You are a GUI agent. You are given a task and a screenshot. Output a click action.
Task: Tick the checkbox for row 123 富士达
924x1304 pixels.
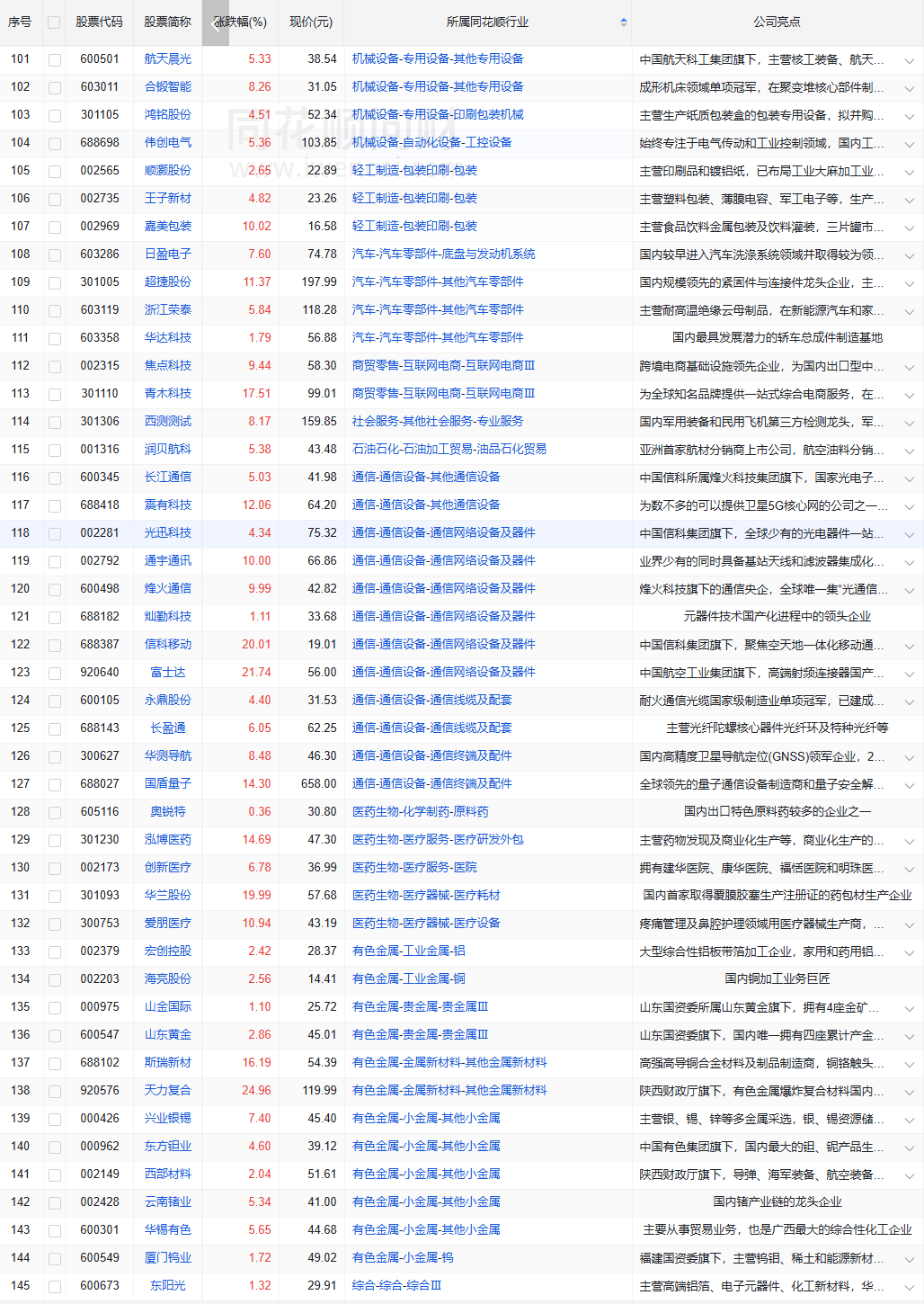(55, 674)
